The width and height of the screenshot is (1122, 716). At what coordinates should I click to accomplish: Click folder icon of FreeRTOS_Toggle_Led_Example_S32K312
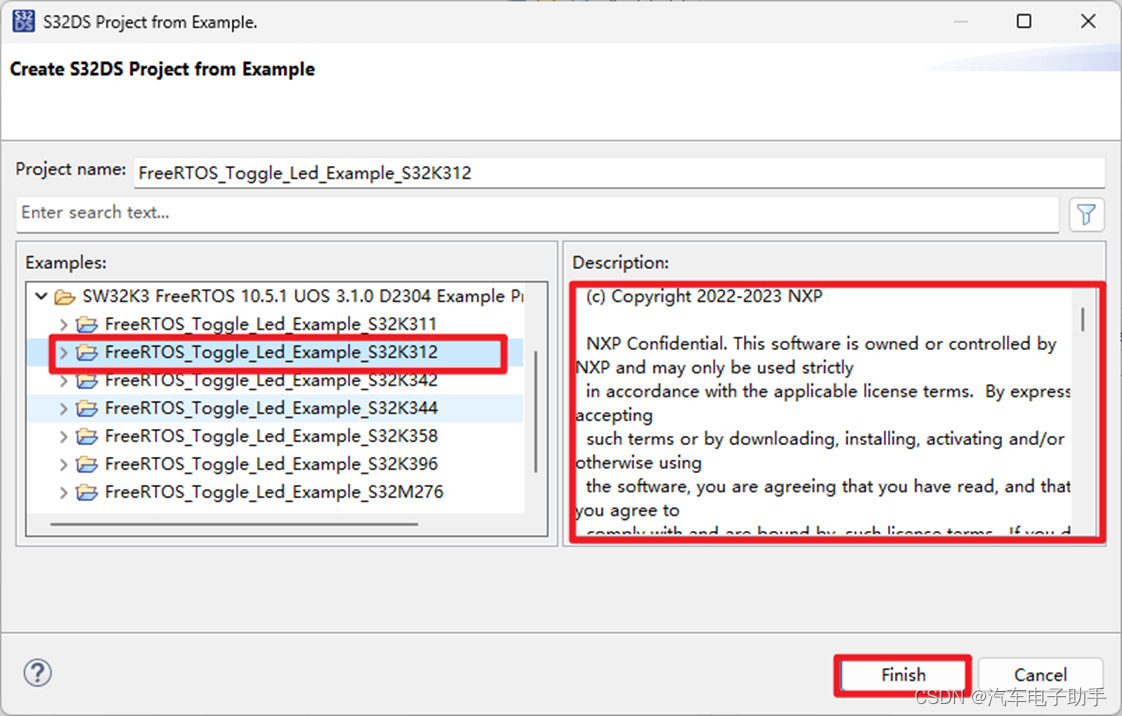(x=87, y=352)
